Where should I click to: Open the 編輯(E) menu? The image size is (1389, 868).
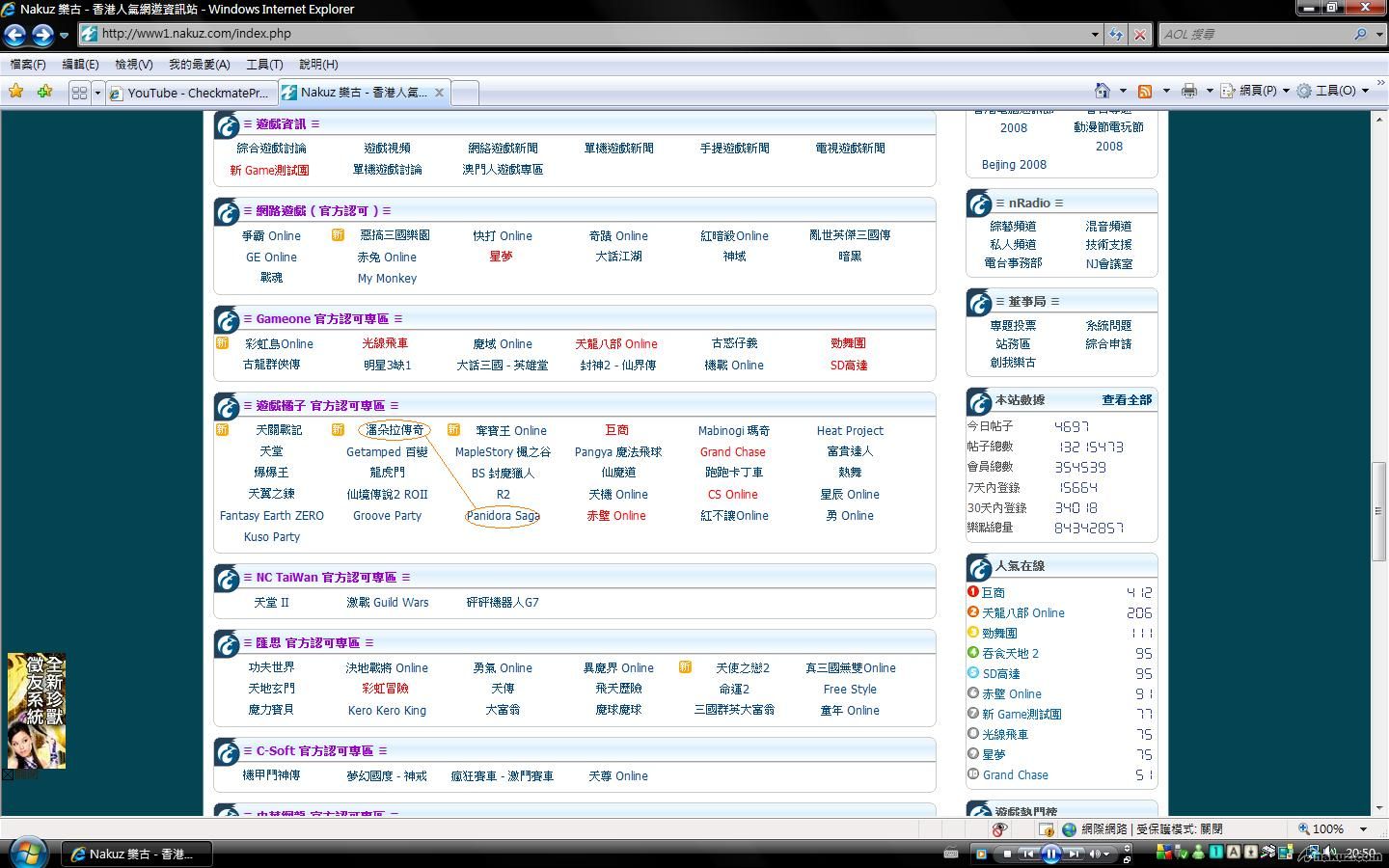[80, 65]
